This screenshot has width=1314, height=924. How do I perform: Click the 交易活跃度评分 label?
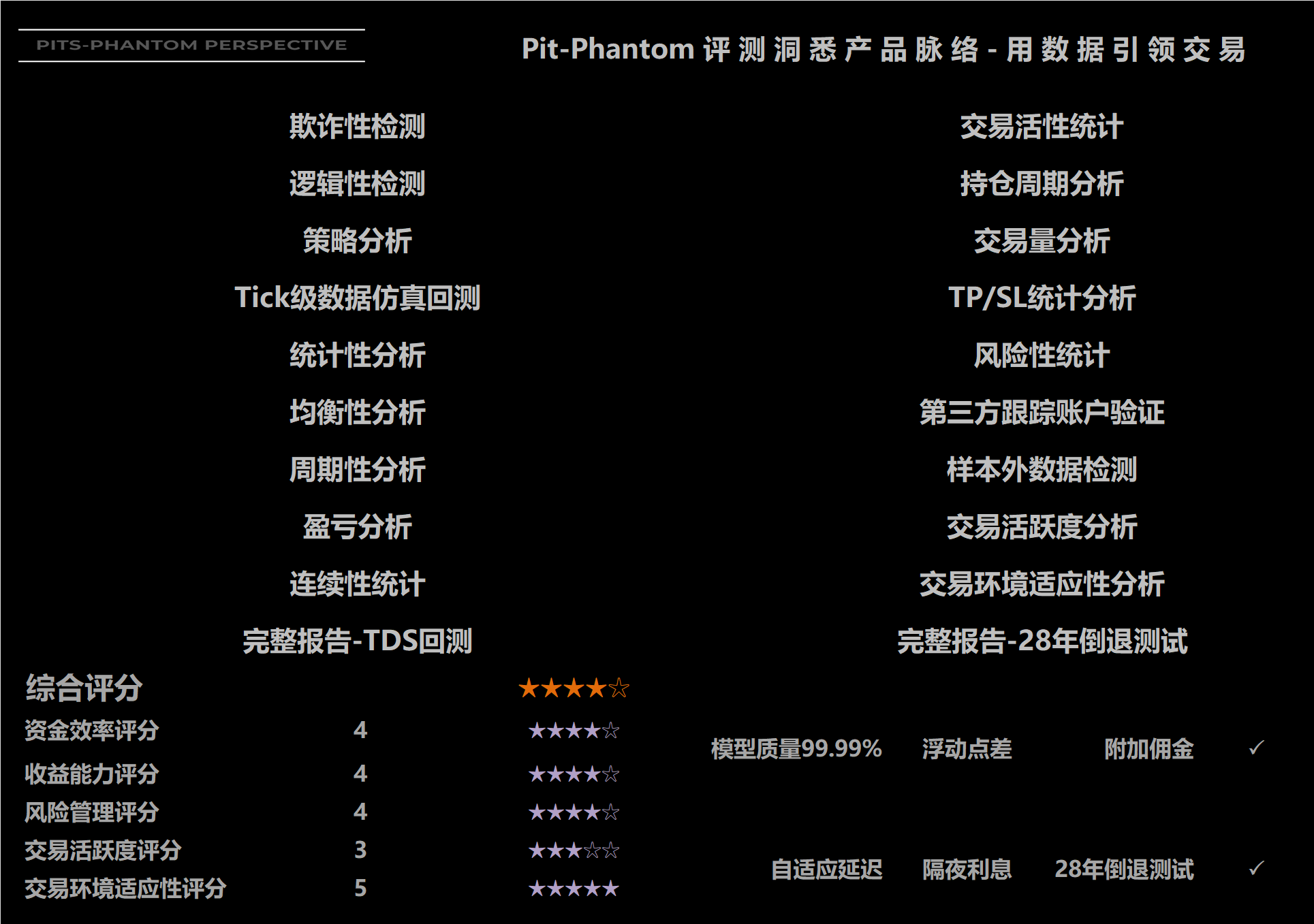coord(103,850)
